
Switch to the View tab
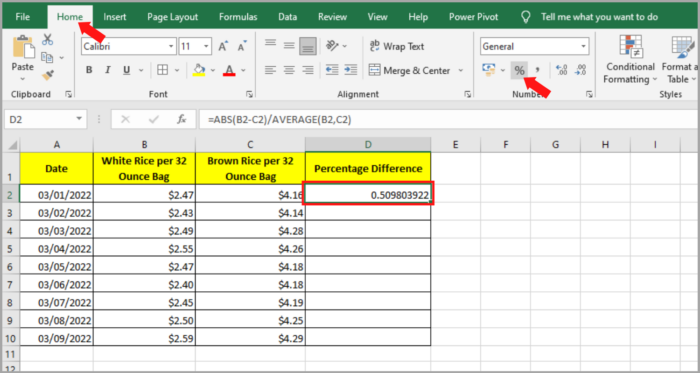coord(377,17)
